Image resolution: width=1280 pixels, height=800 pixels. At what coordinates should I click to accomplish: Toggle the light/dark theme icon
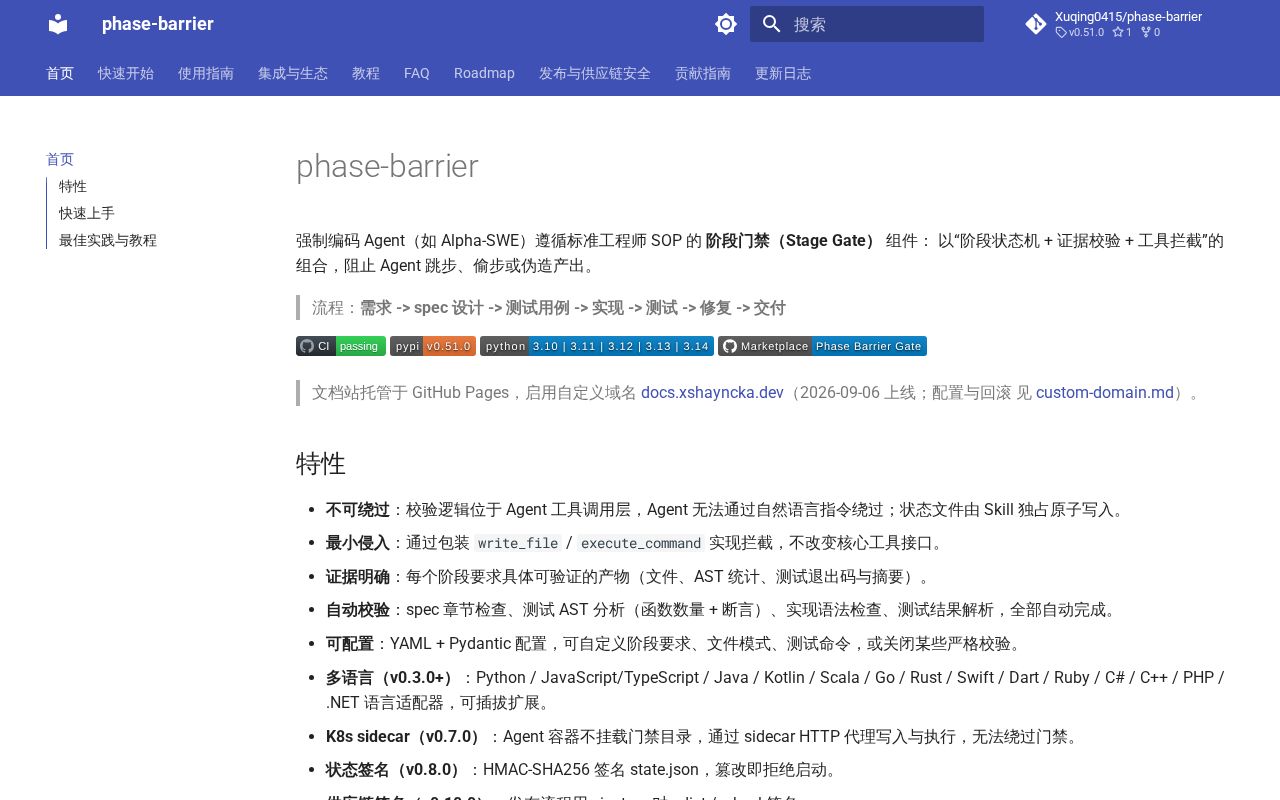click(726, 24)
